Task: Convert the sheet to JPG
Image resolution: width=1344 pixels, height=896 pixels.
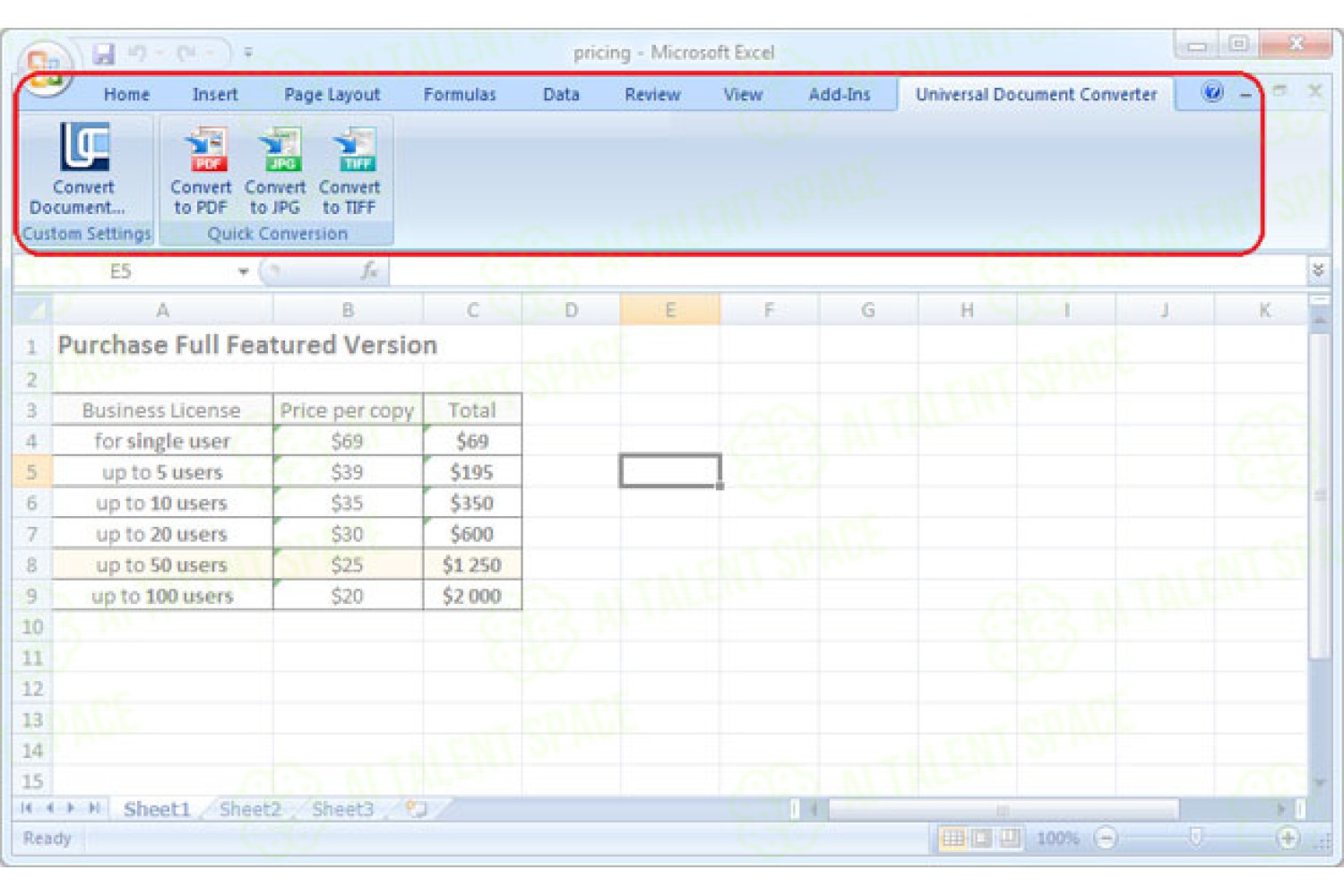Action: pyautogui.click(x=275, y=170)
